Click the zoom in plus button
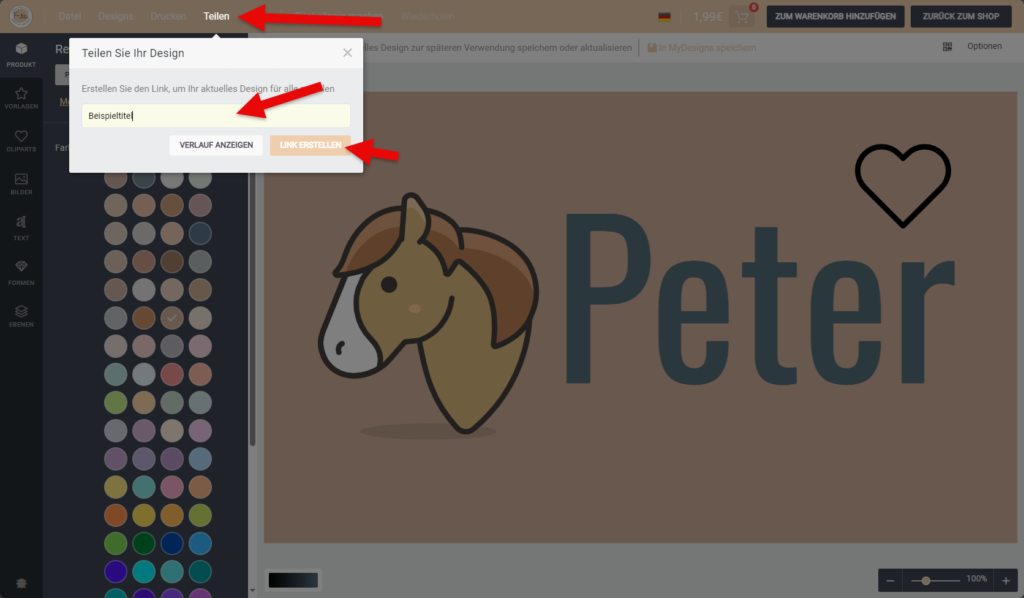 click(x=1006, y=580)
